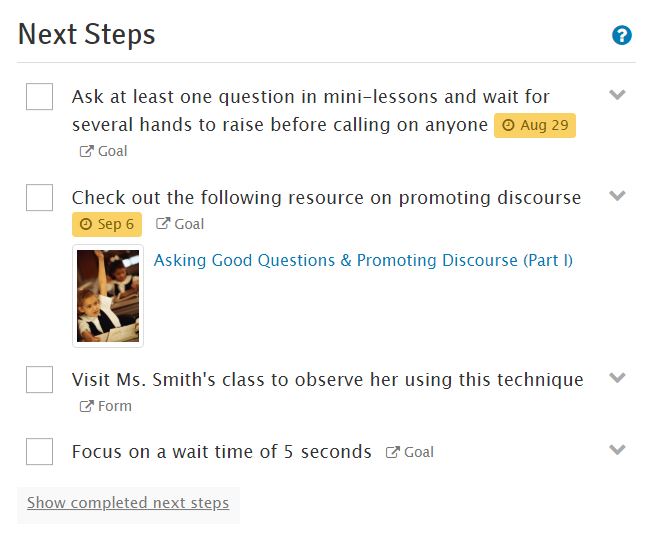The height and width of the screenshot is (545, 651).
Task: Click the clock icon in Sep 6 badge
Action: 86,224
